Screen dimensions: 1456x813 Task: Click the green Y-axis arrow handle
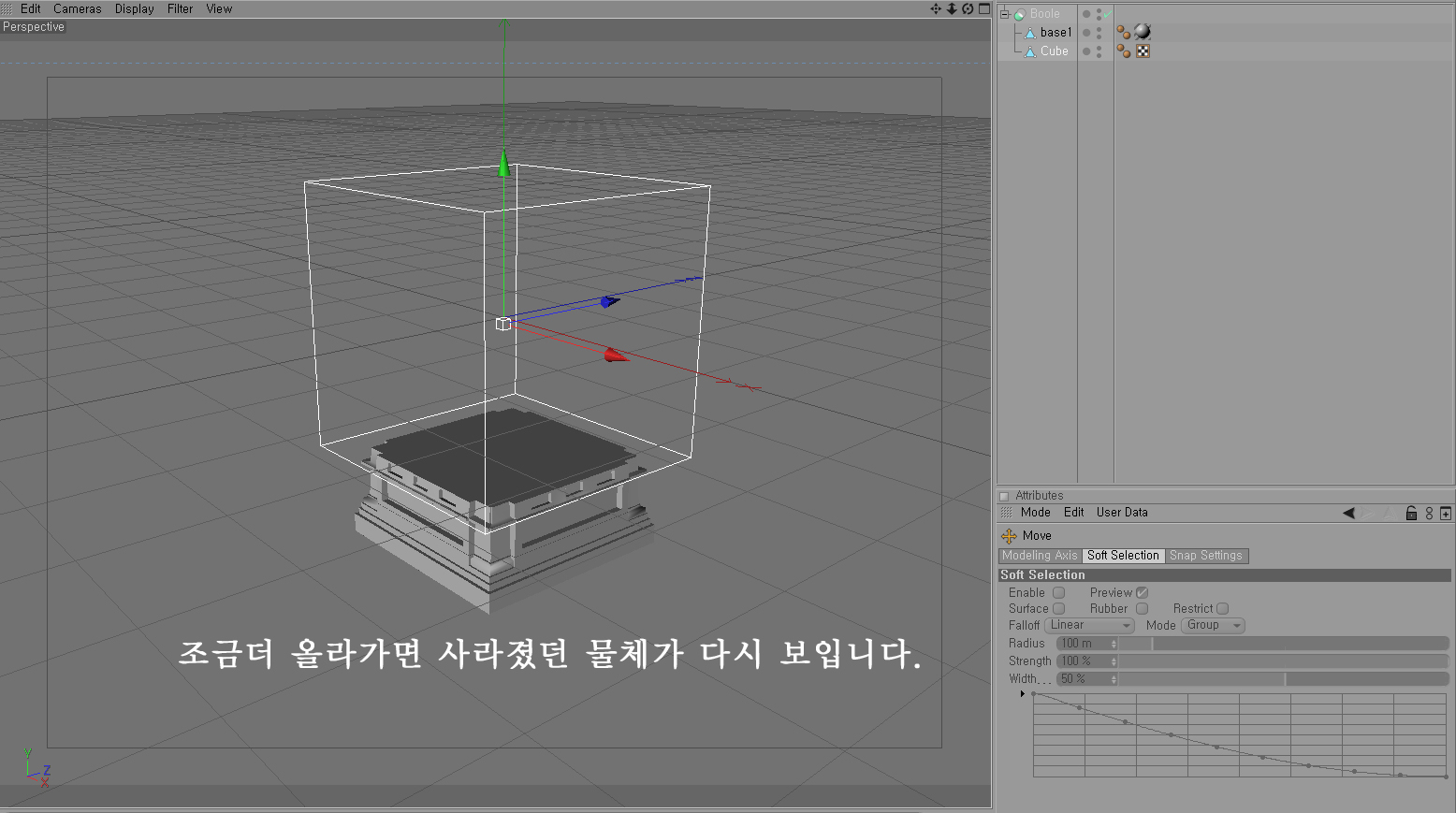click(x=504, y=164)
